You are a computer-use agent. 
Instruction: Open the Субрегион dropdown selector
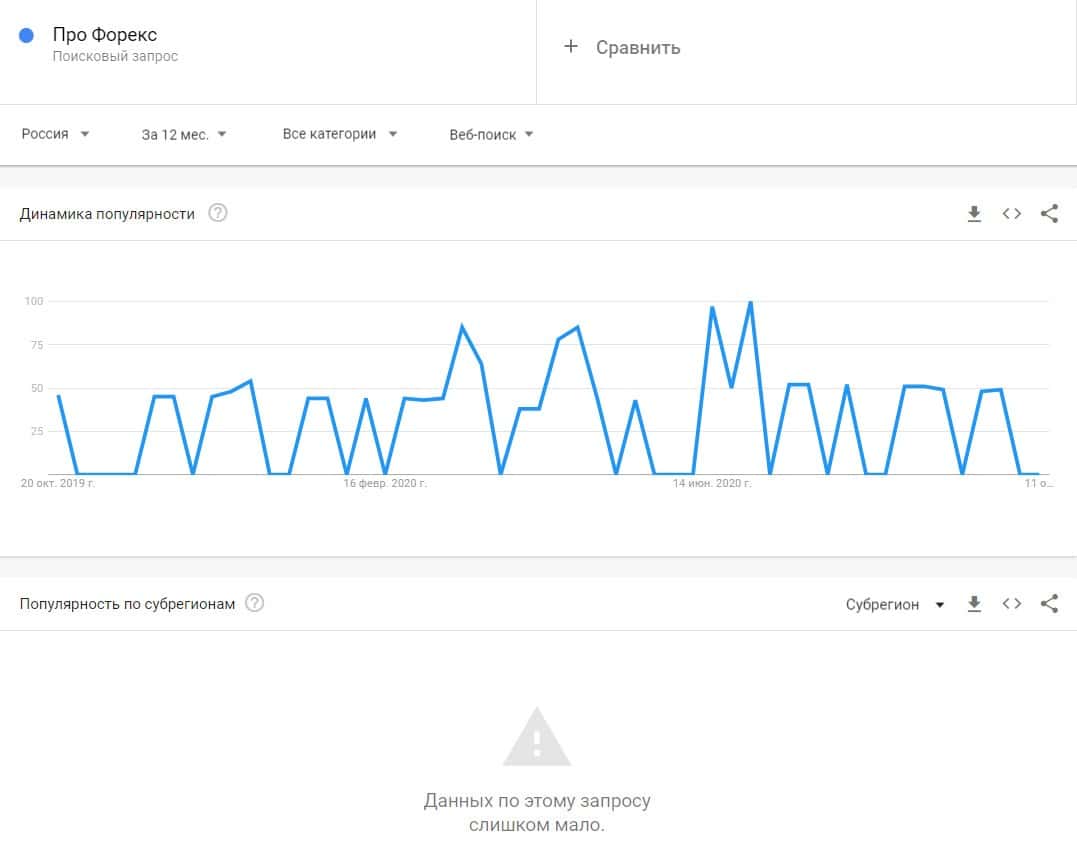tap(895, 604)
